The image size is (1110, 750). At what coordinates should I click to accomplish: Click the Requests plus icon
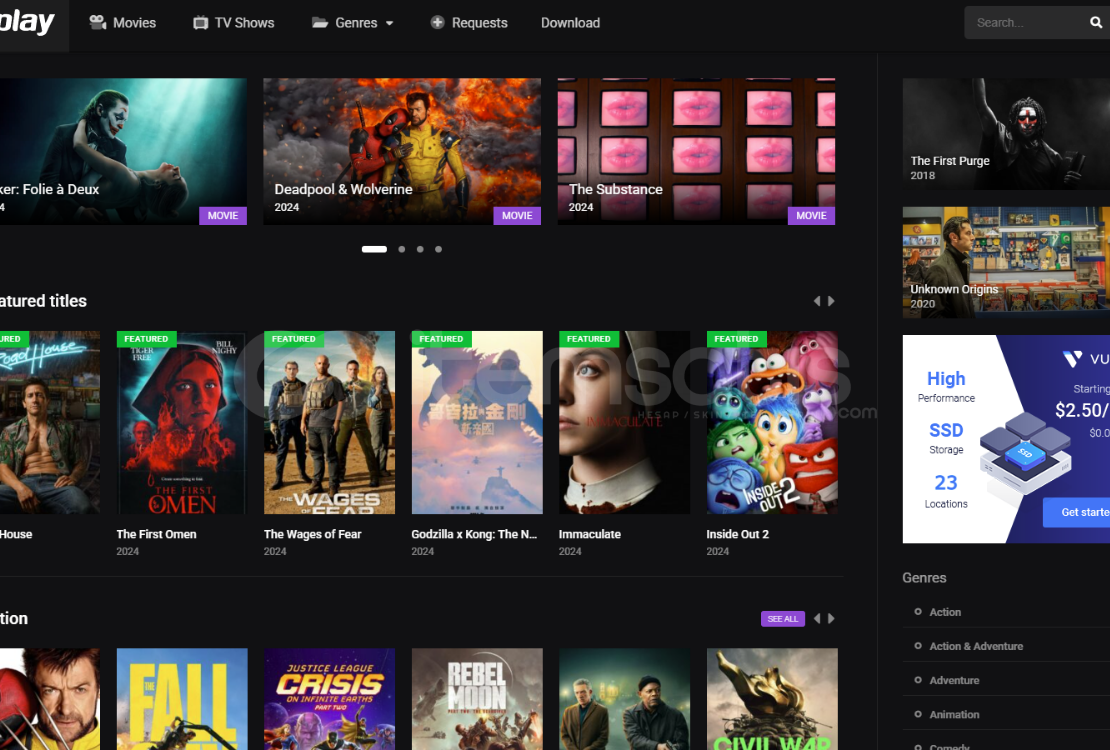coord(437,23)
